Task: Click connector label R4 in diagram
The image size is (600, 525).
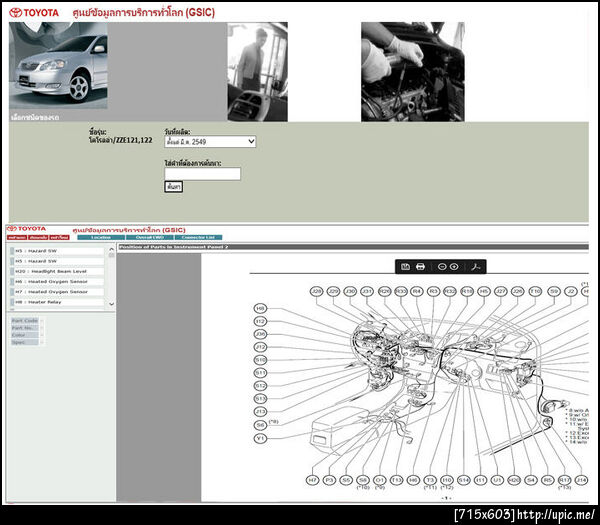Action: [417, 291]
